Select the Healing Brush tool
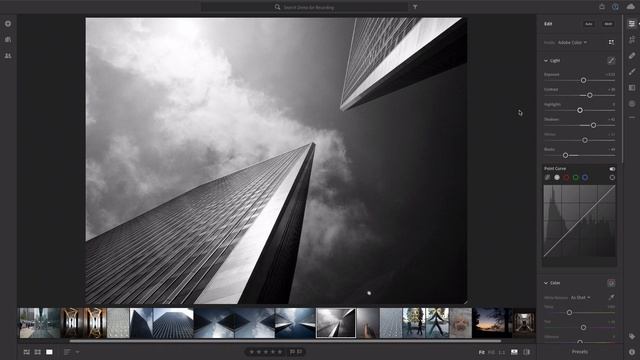 coord(632,56)
